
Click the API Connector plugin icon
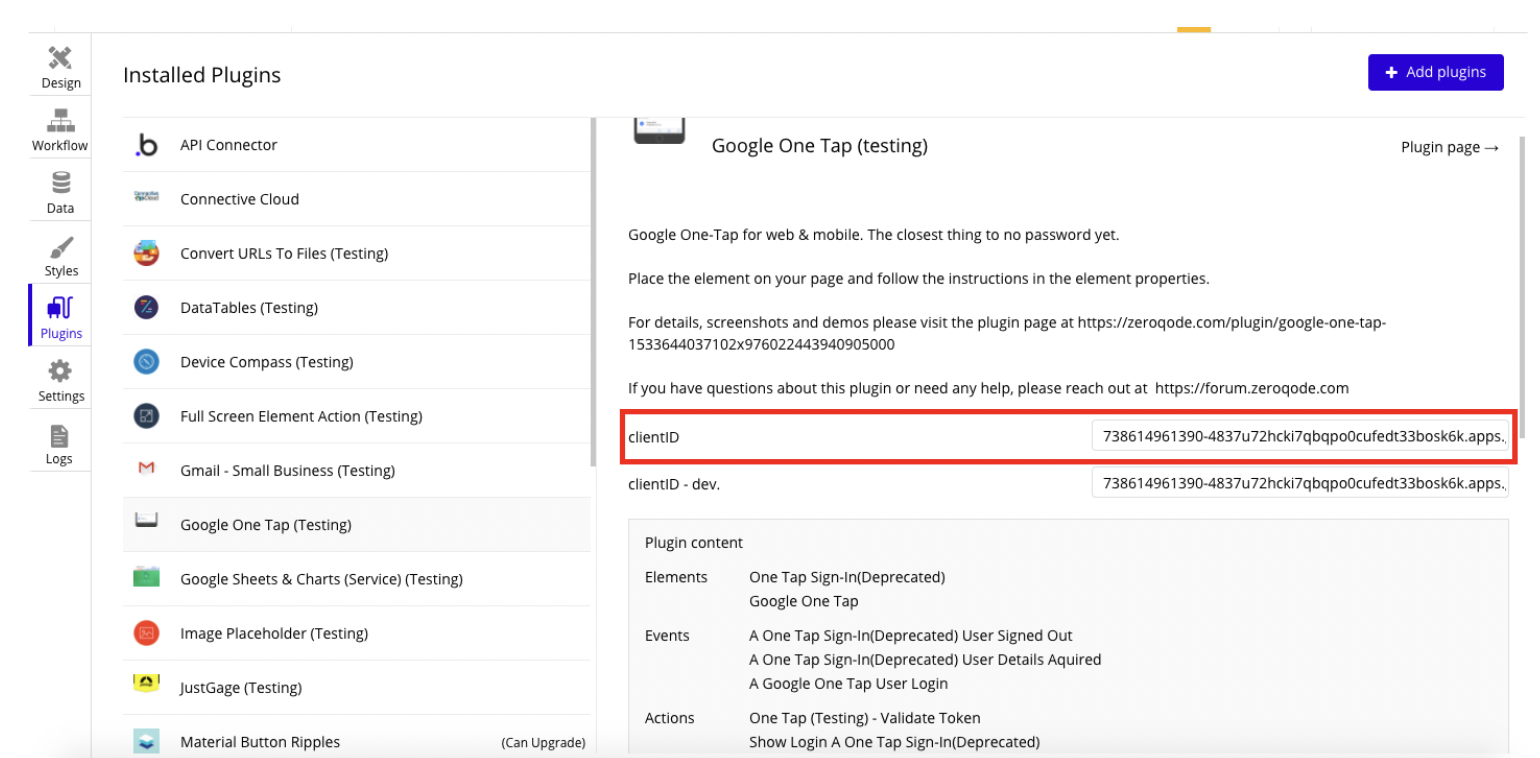pyautogui.click(x=147, y=146)
